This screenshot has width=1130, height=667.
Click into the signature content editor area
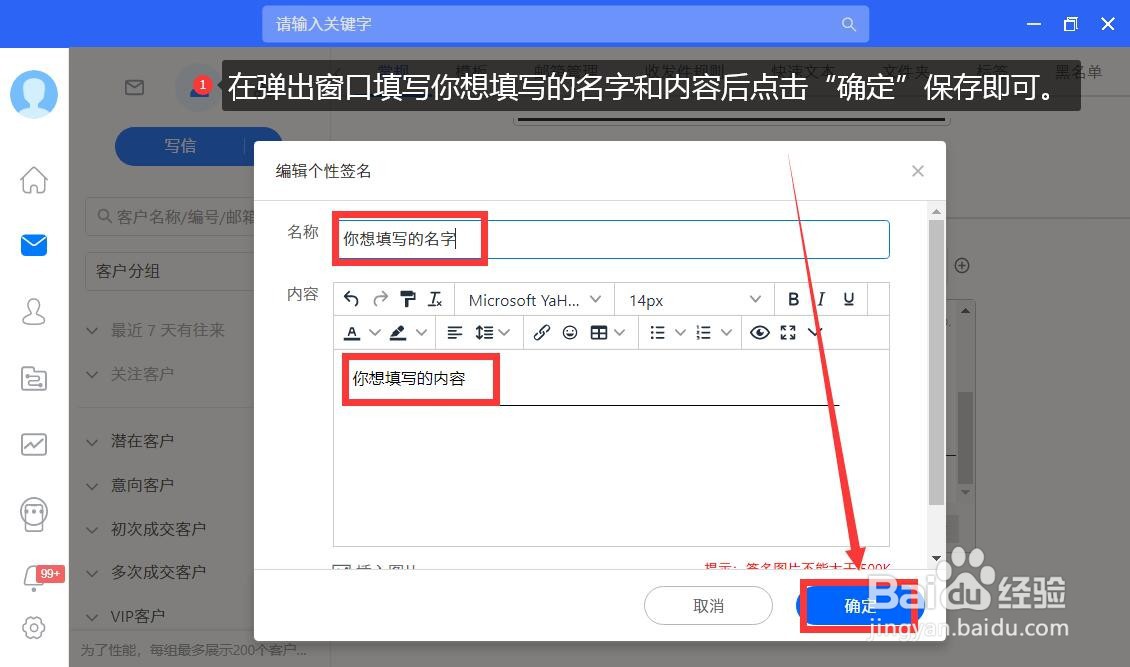611,448
